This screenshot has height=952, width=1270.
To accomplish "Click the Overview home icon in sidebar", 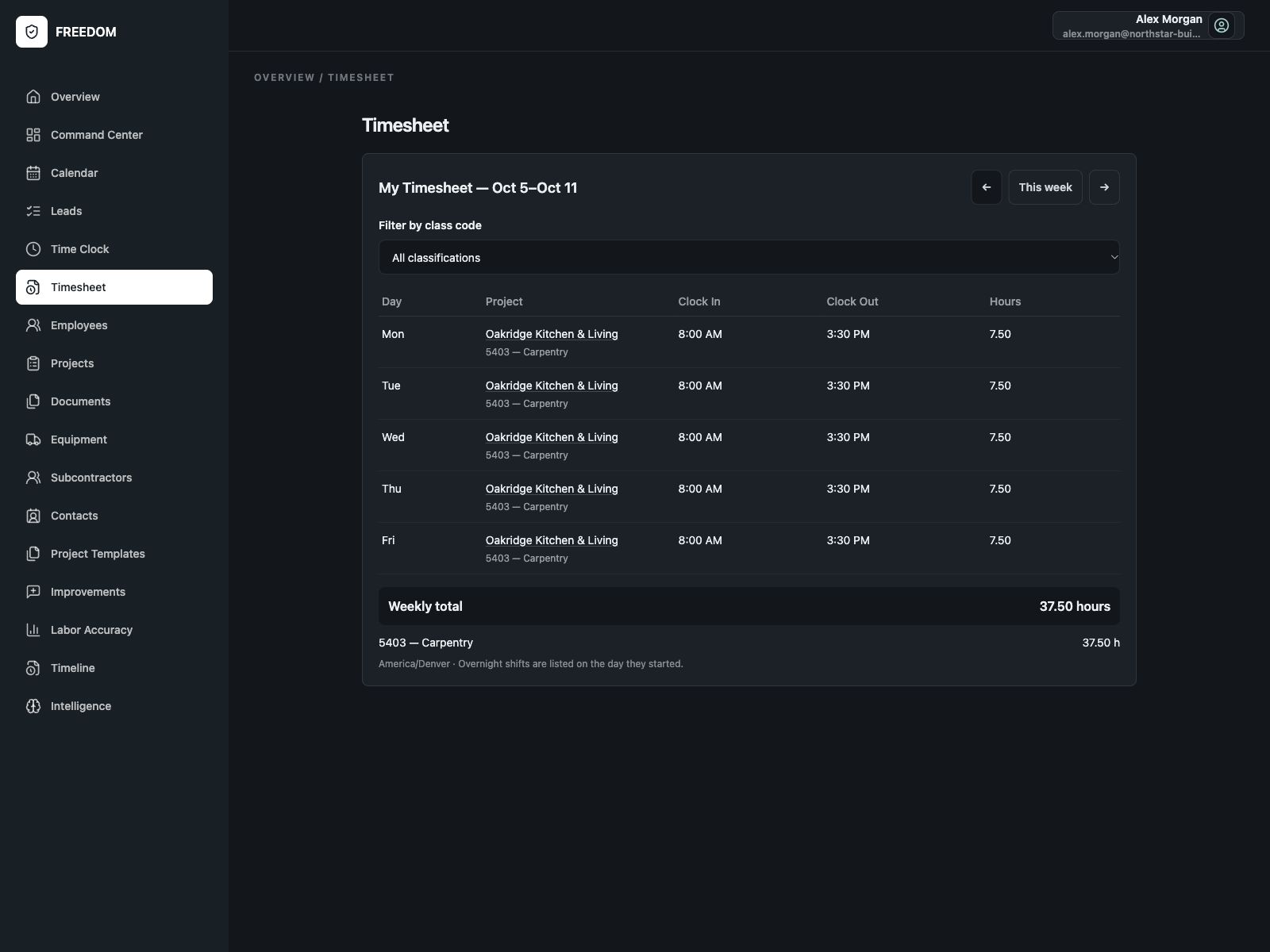I will pyautogui.click(x=33, y=97).
